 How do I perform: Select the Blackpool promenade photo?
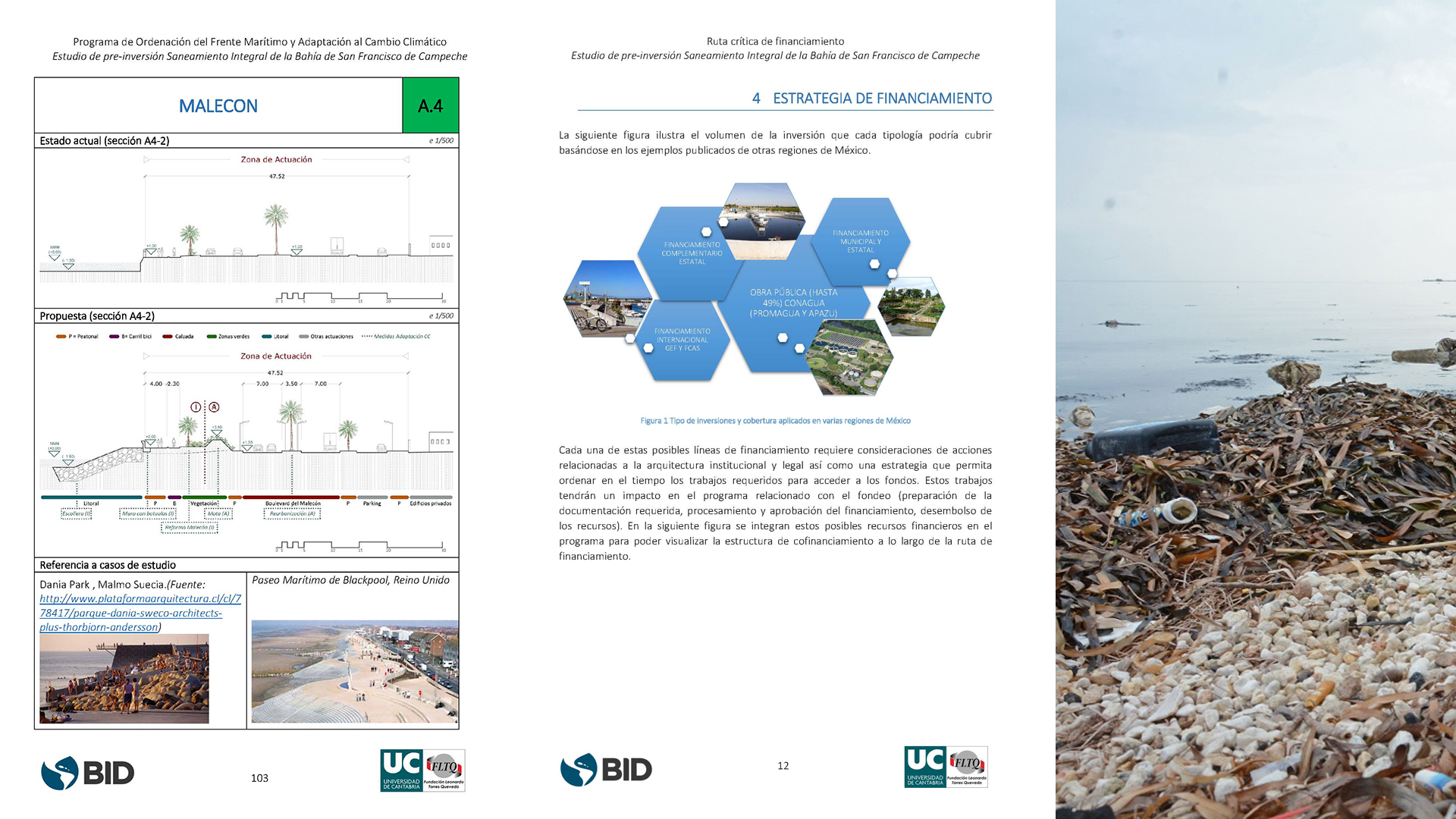tap(355, 672)
